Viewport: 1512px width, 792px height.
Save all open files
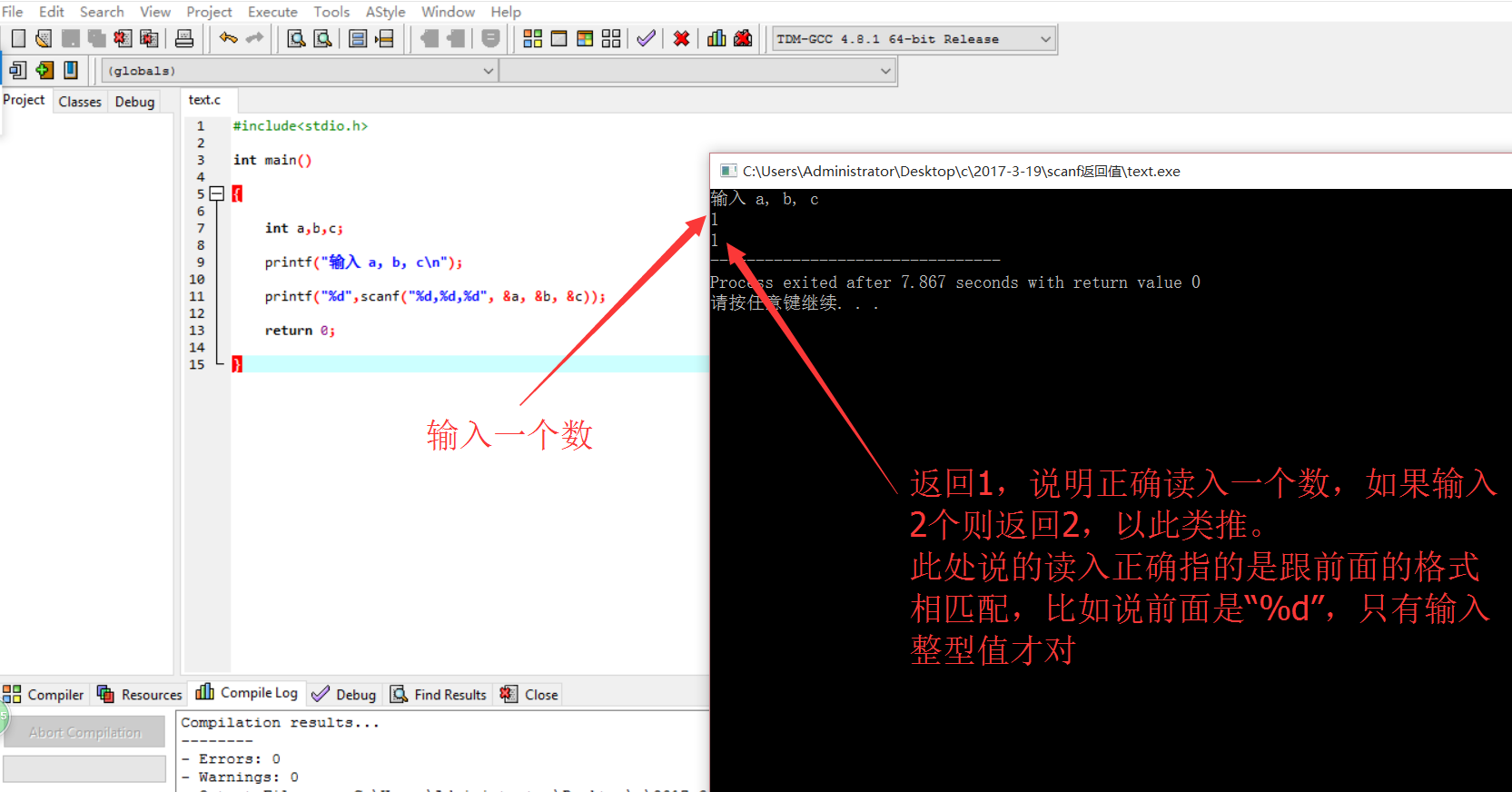[x=96, y=38]
